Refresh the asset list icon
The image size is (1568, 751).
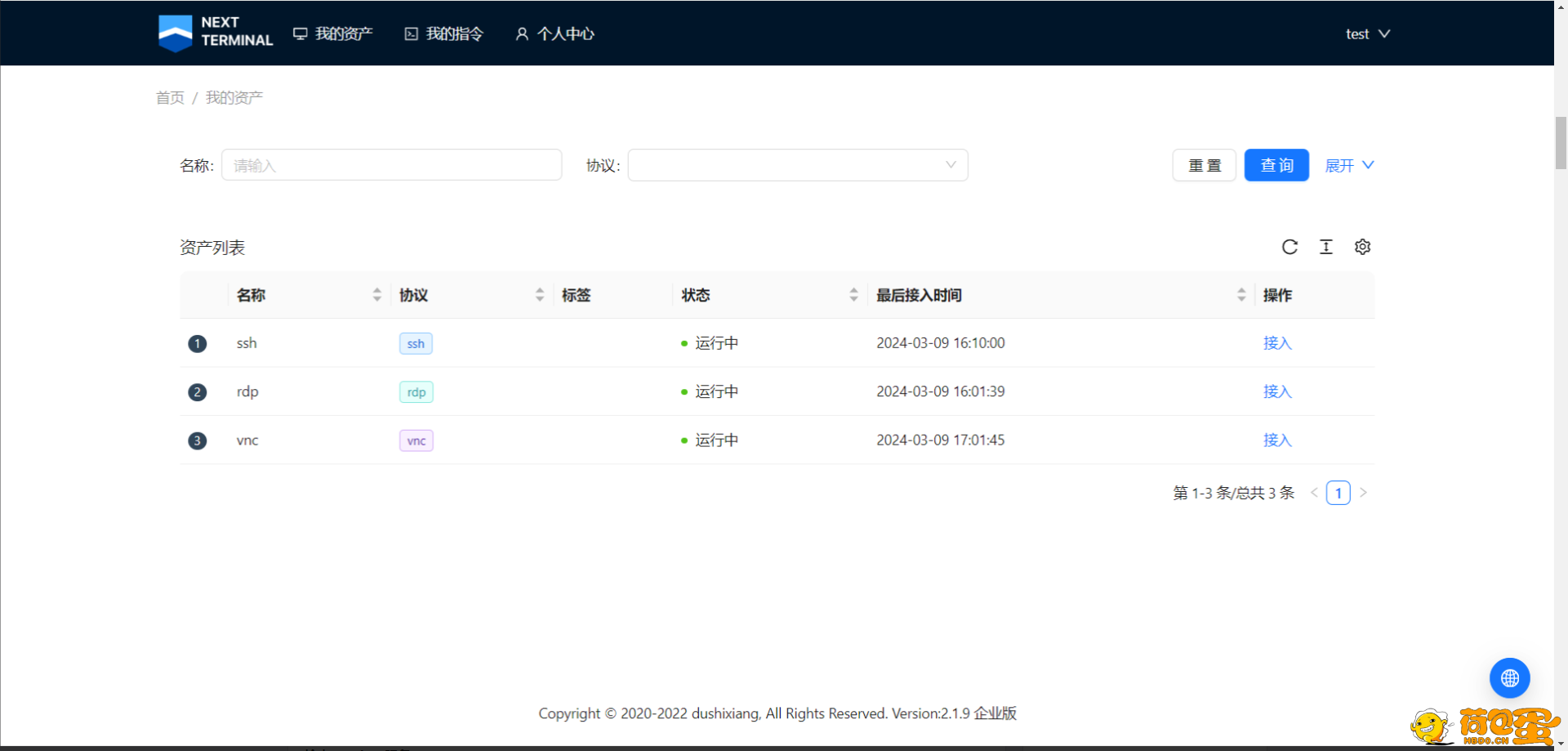point(1290,247)
